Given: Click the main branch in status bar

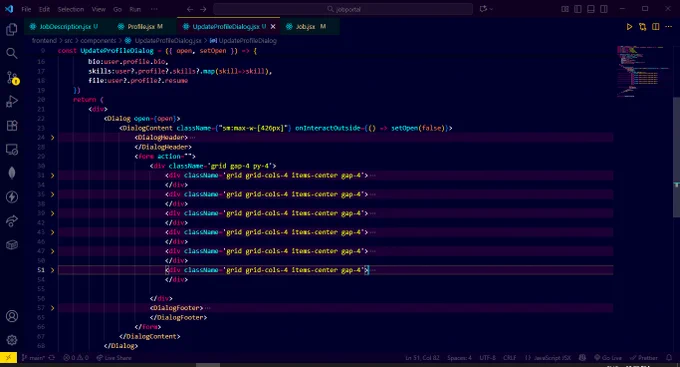Looking at the screenshot, I should pos(33,358).
